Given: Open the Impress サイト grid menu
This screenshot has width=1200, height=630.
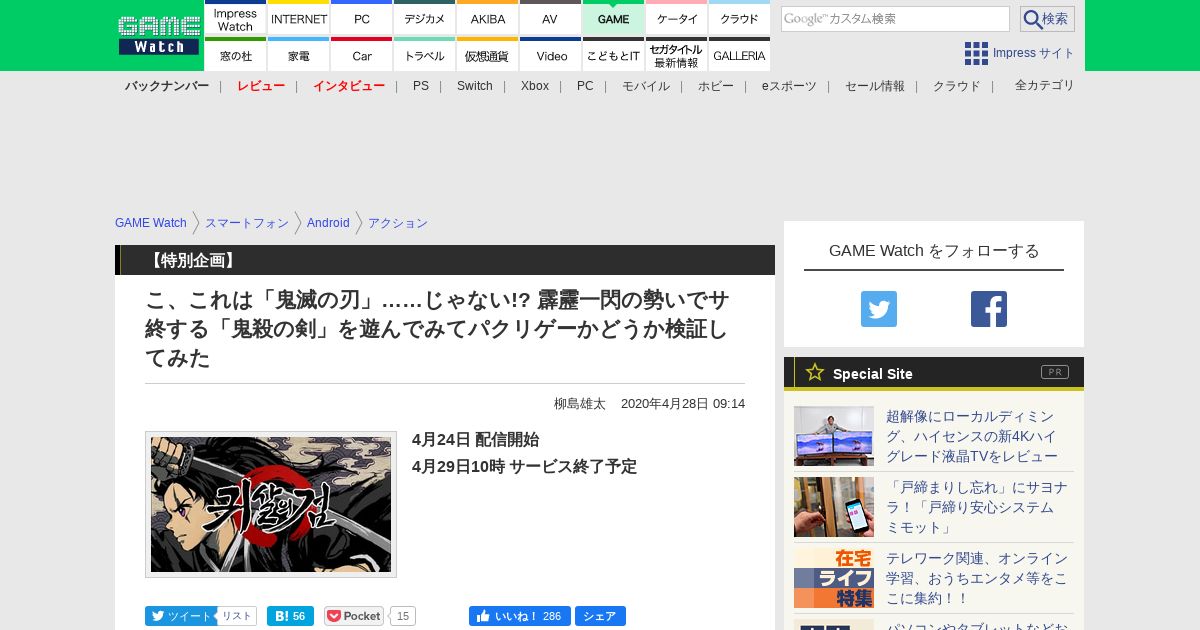Looking at the screenshot, I should tap(1019, 53).
